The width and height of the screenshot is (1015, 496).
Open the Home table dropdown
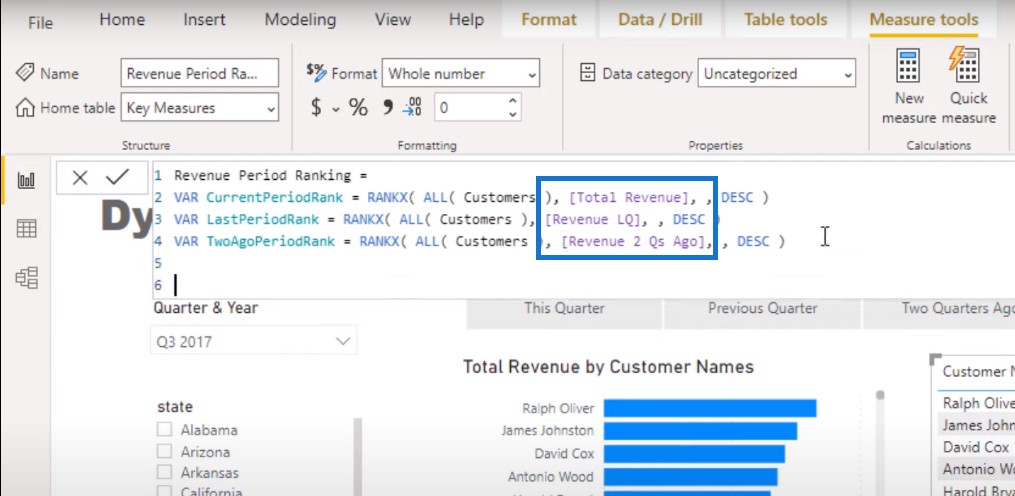click(199, 107)
